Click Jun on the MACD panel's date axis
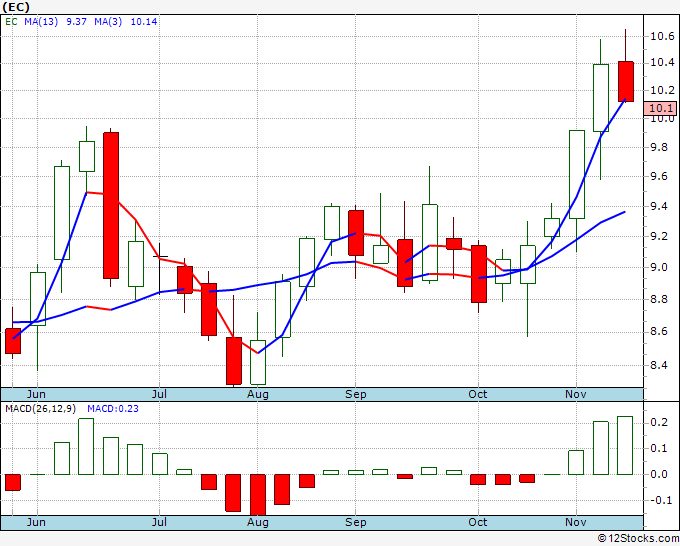The width and height of the screenshot is (680, 546). pos(36,522)
